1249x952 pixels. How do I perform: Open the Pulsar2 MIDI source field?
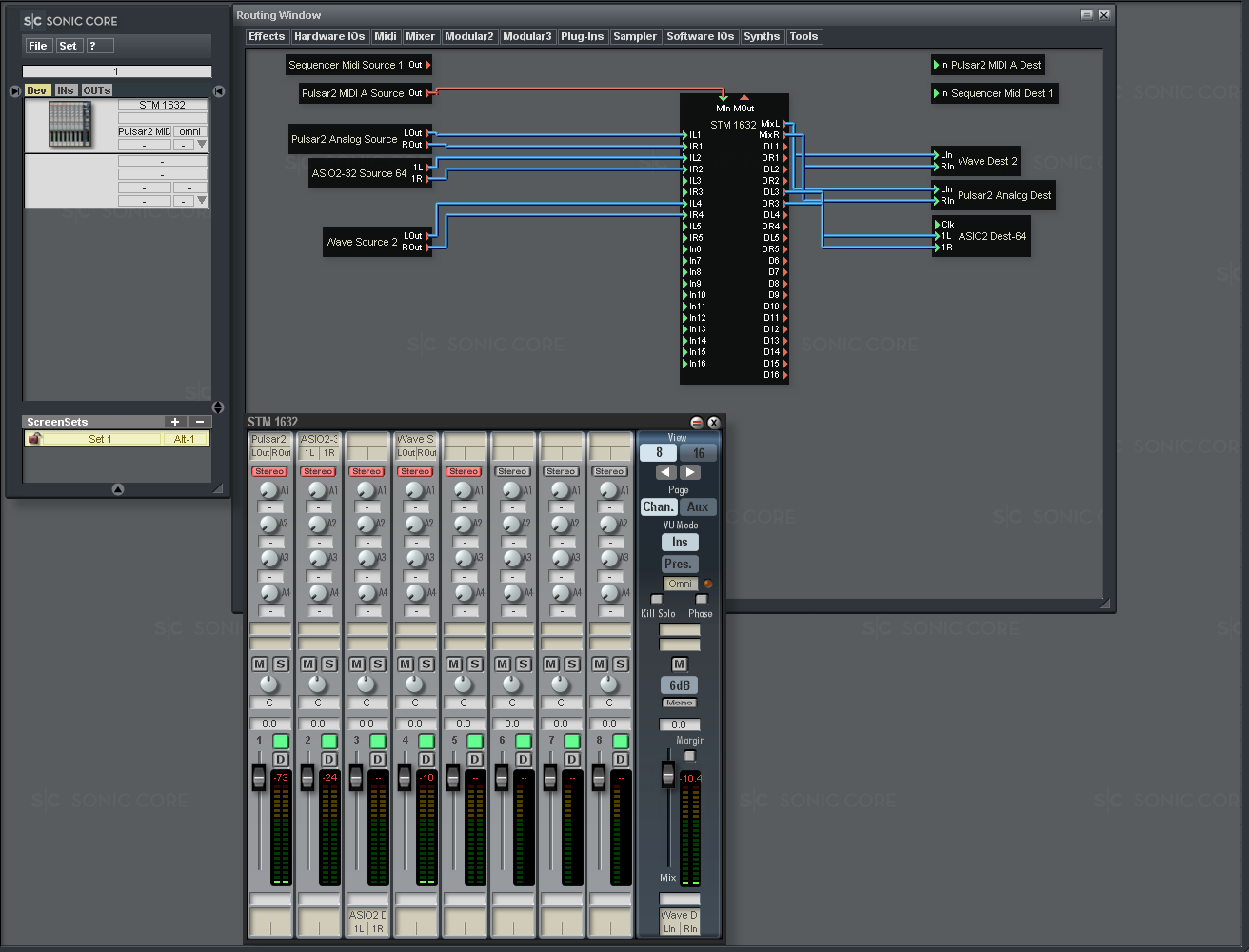coord(145,131)
